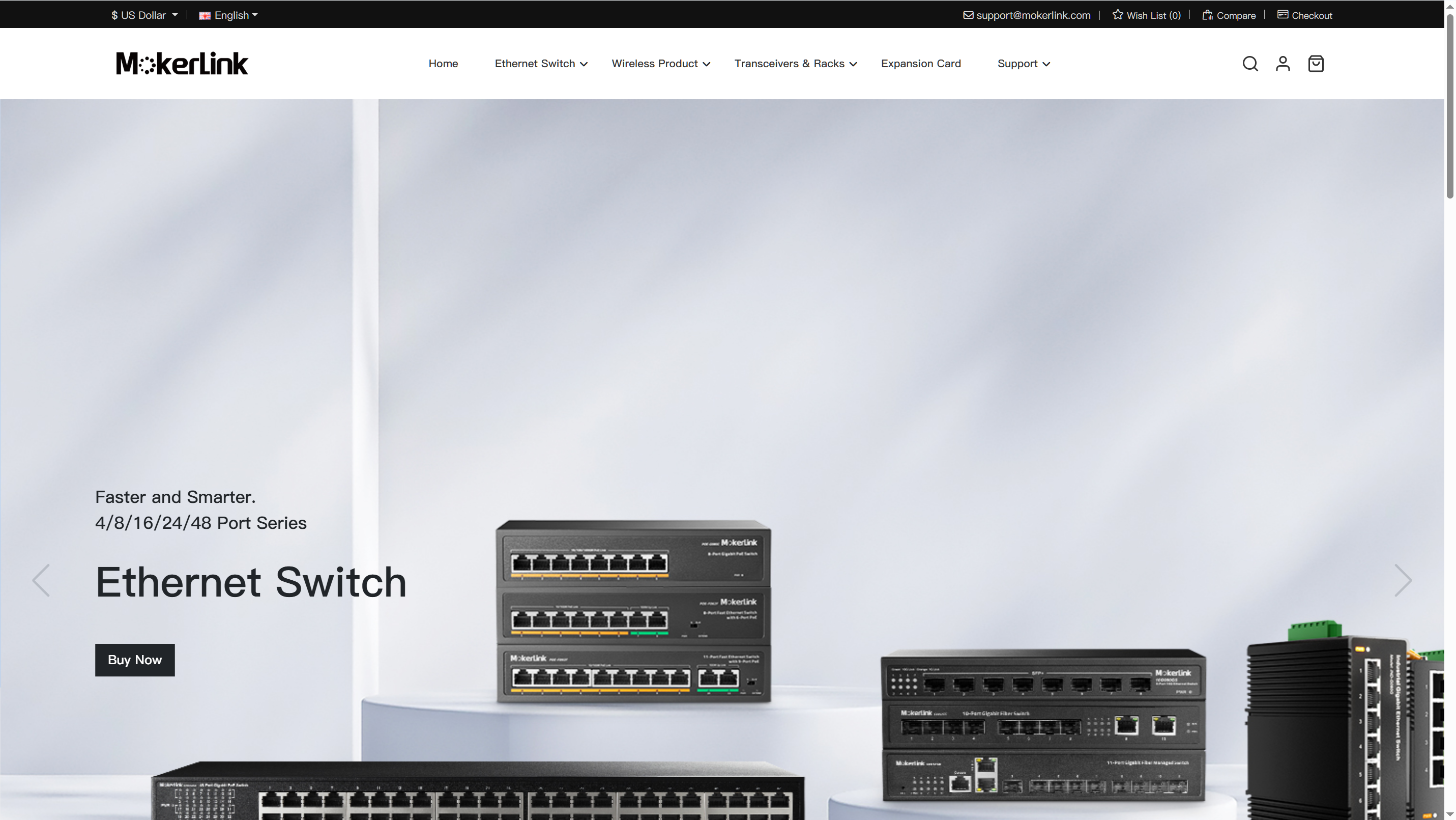This screenshot has height=820, width=1456.
Task: Show previous slide with left arrow
Action: tap(41, 580)
